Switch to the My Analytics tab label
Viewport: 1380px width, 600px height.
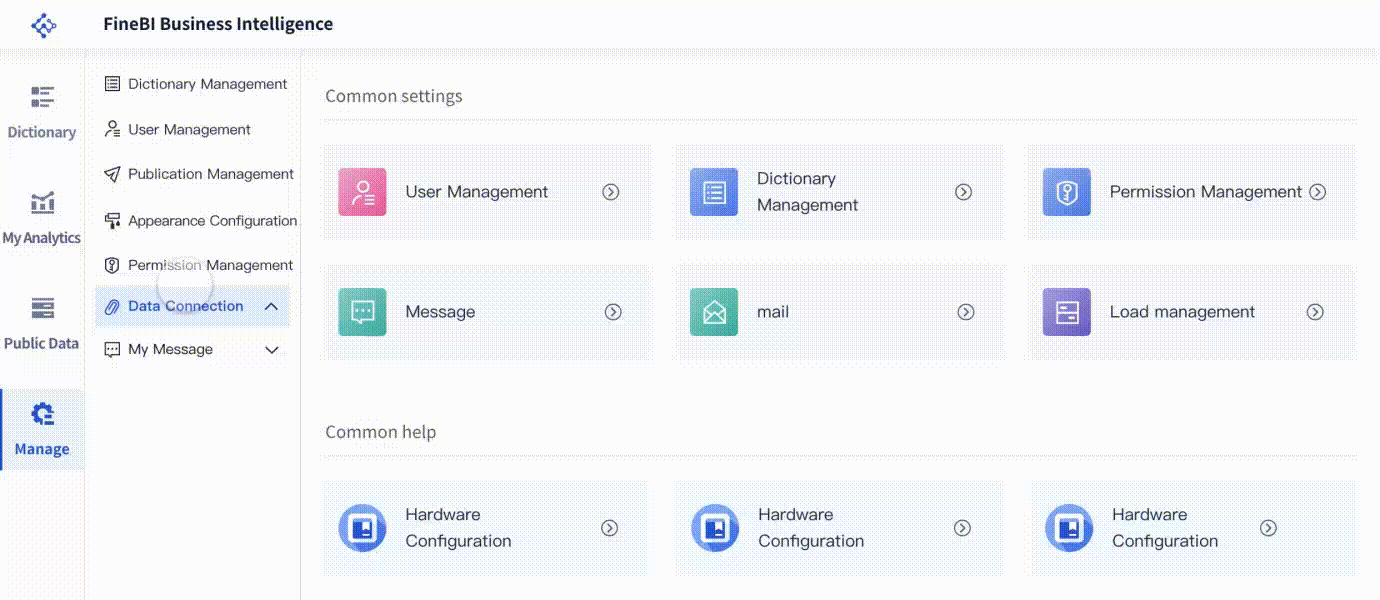click(42, 238)
